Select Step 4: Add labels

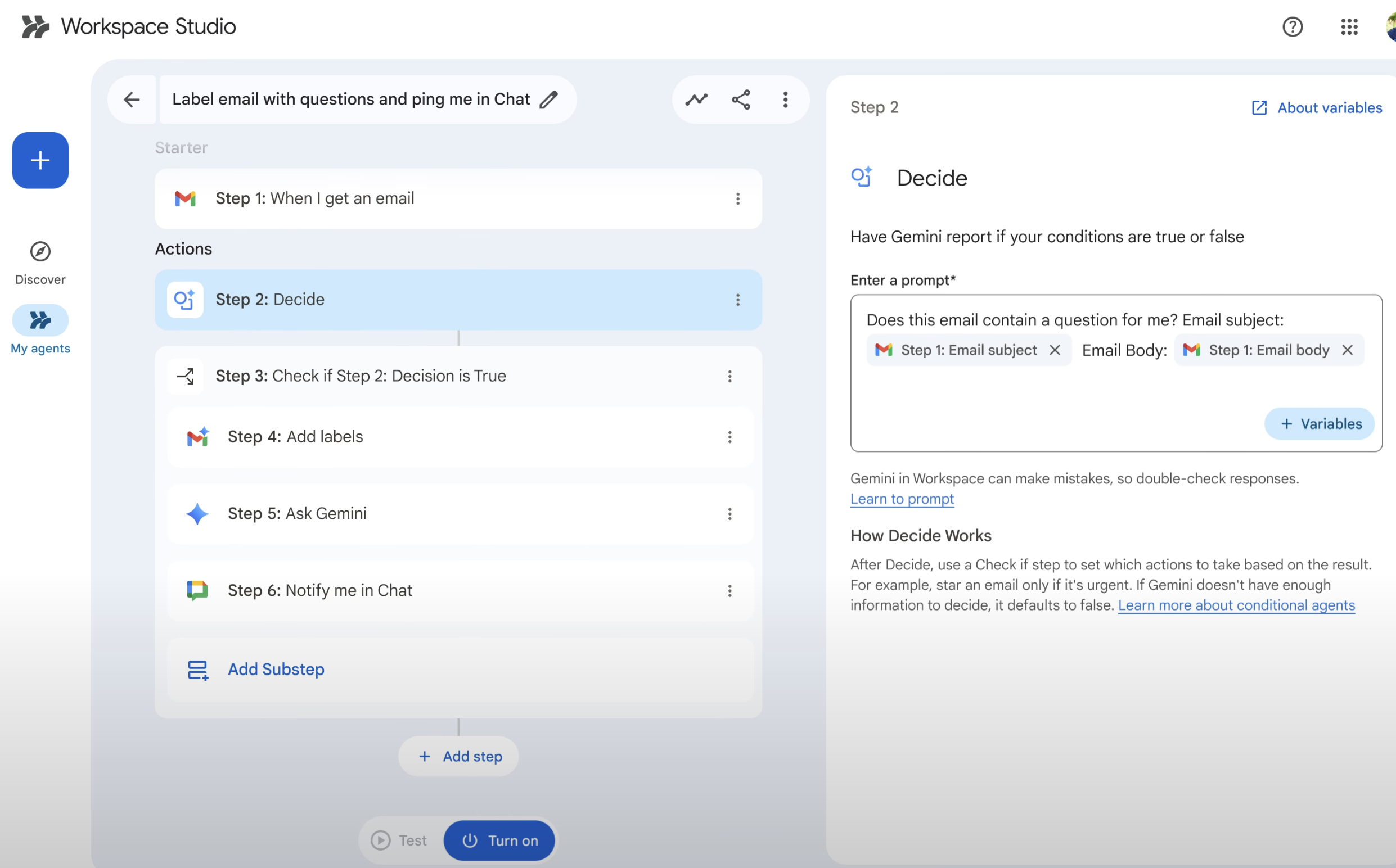click(x=461, y=437)
